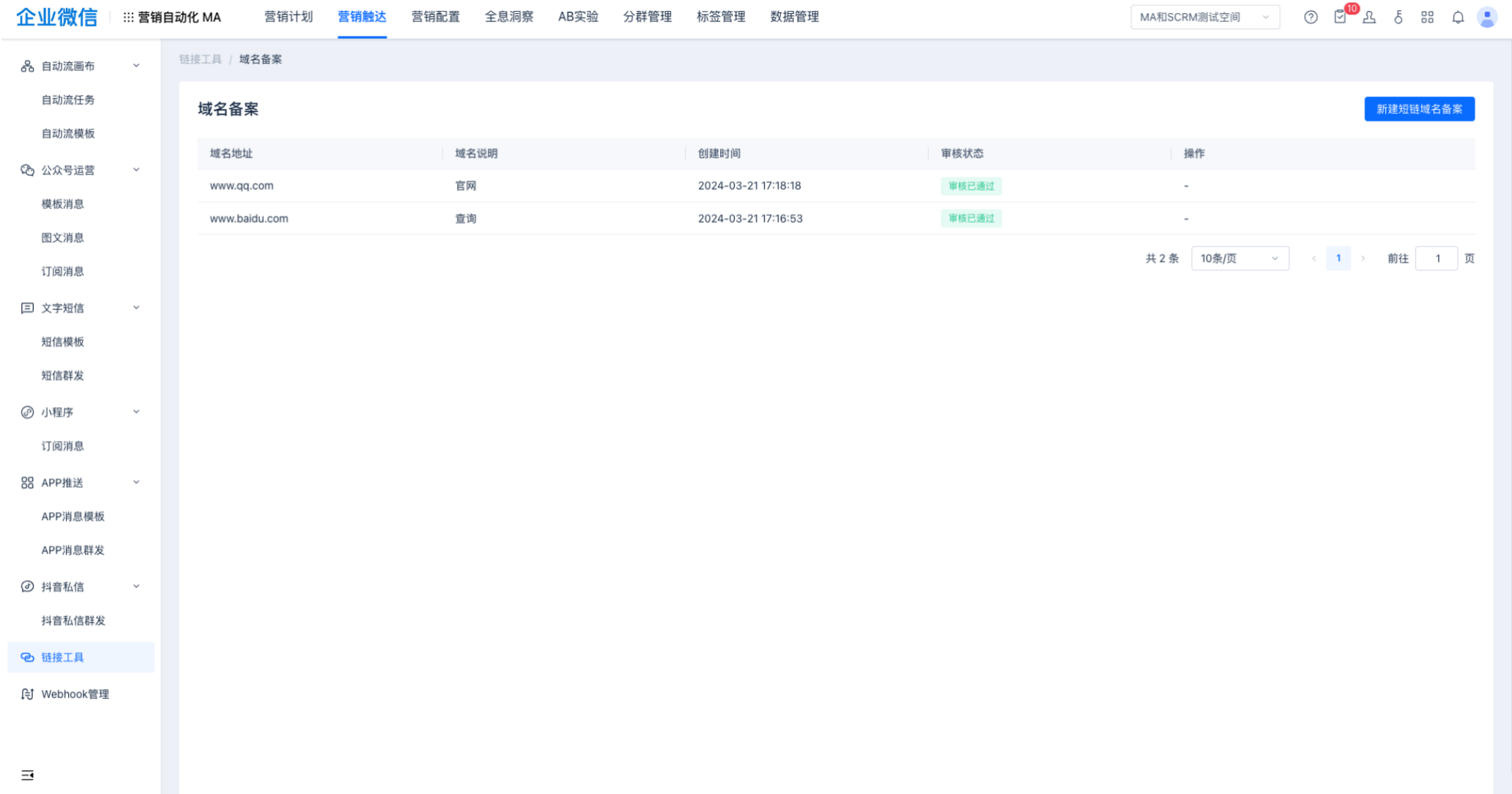Image resolution: width=1512 pixels, height=794 pixels.
Task: Click the 小程序 sidebar icon
Action: pyautogui.click(x=27, y=412)
